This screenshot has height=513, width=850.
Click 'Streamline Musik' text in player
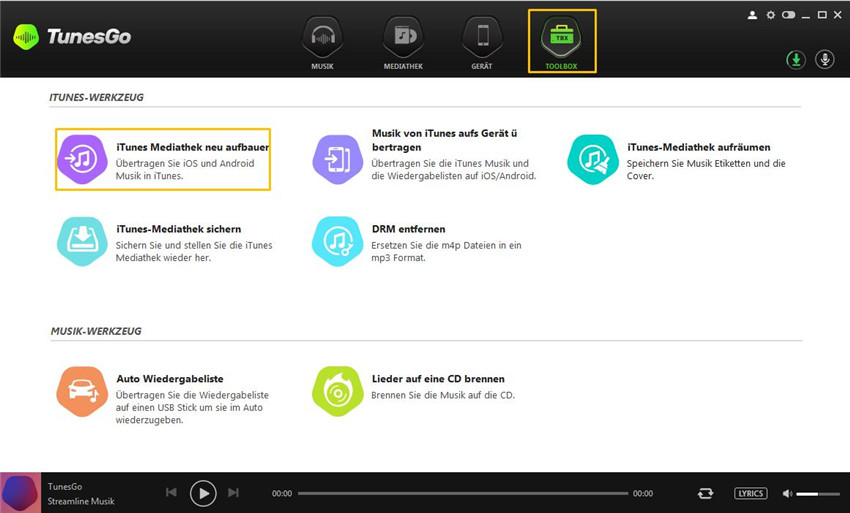click(81, 501)
